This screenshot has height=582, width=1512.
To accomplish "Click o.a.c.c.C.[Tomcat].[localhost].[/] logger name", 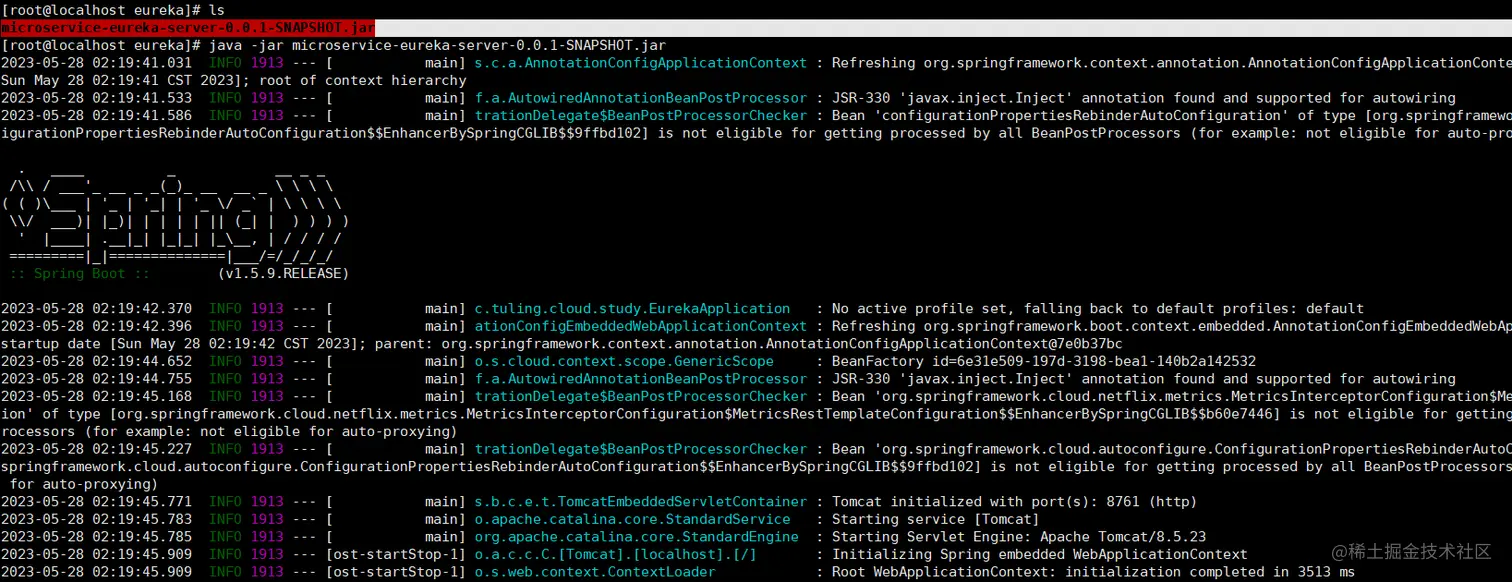I will pyautogui.click(x=616, y=554).
